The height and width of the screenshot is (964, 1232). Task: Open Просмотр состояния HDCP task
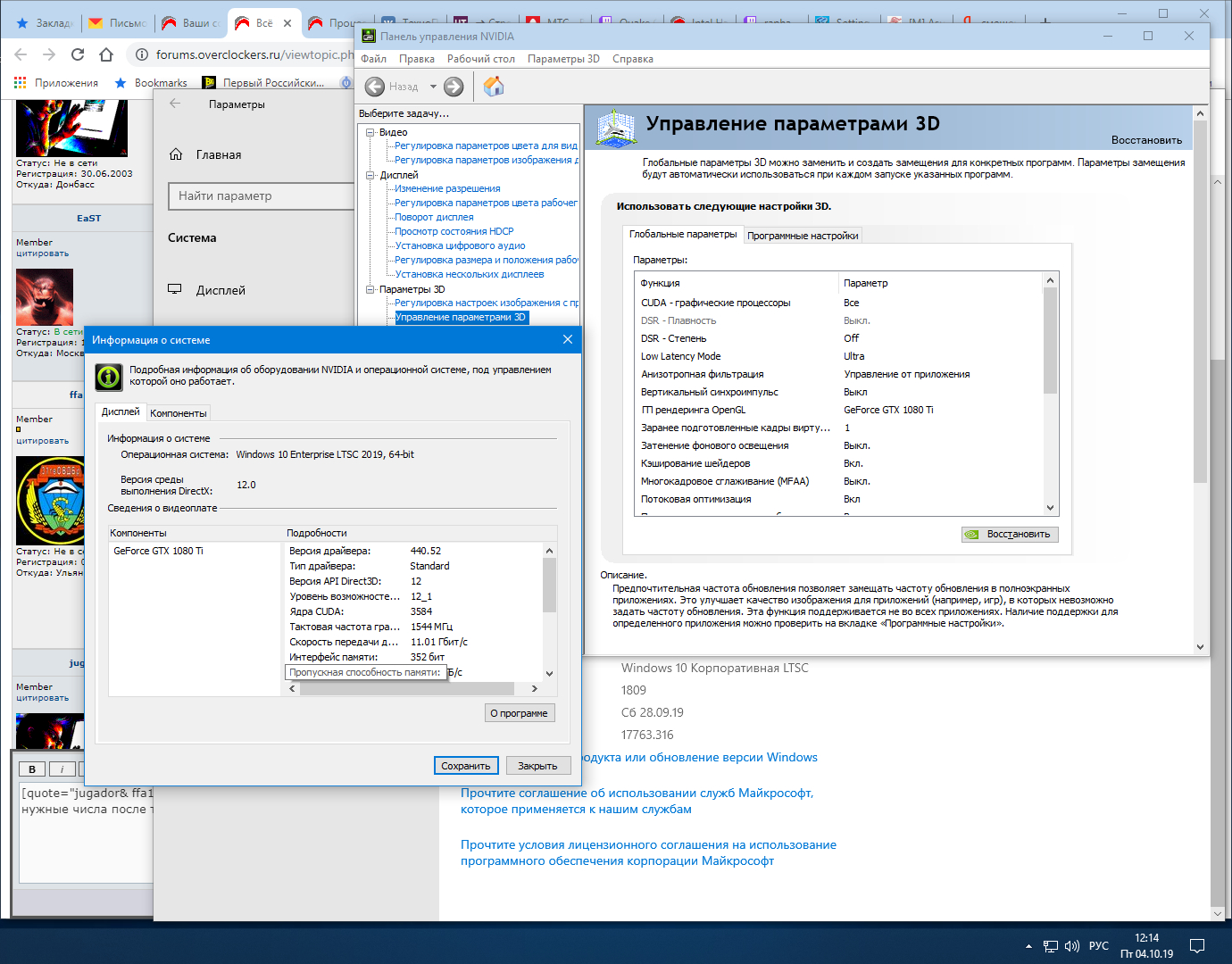pyautogui.click(x=454, y=232)
